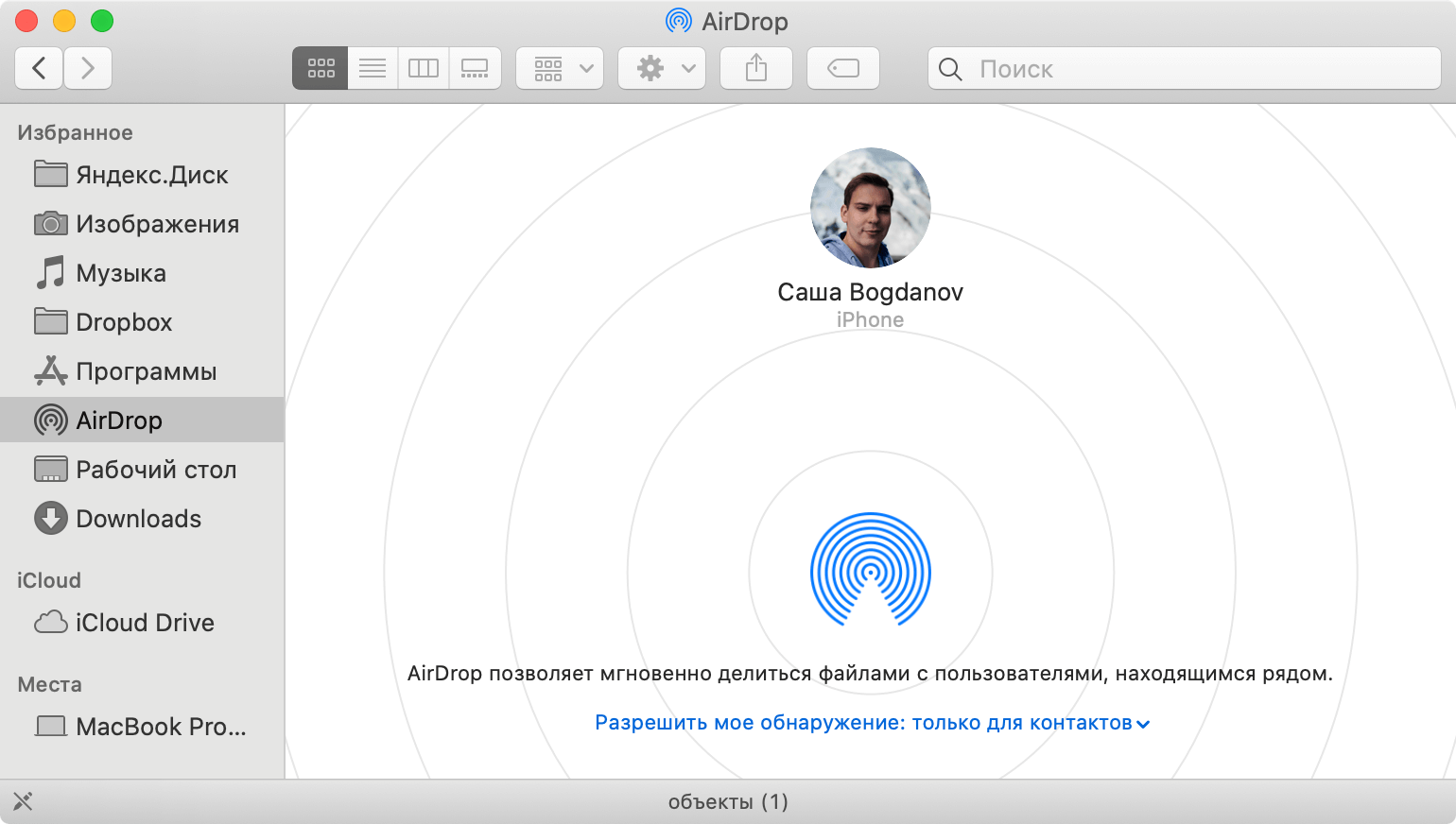Expand the Разрешить мое обнаружение setting
Image resolution: width=1456 pixels, height=824 pixels.
pyautogui.click(x=872, y=723)
